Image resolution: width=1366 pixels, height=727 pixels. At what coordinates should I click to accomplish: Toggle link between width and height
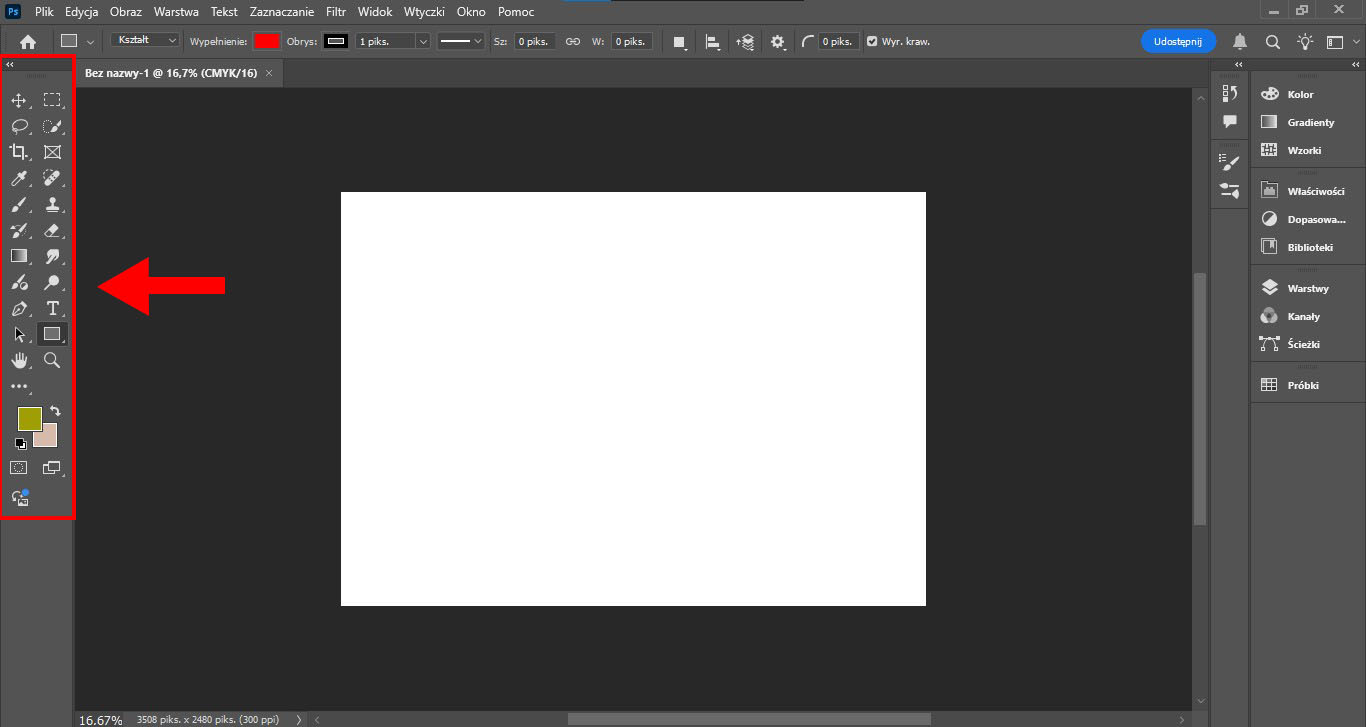coord(573,41)
